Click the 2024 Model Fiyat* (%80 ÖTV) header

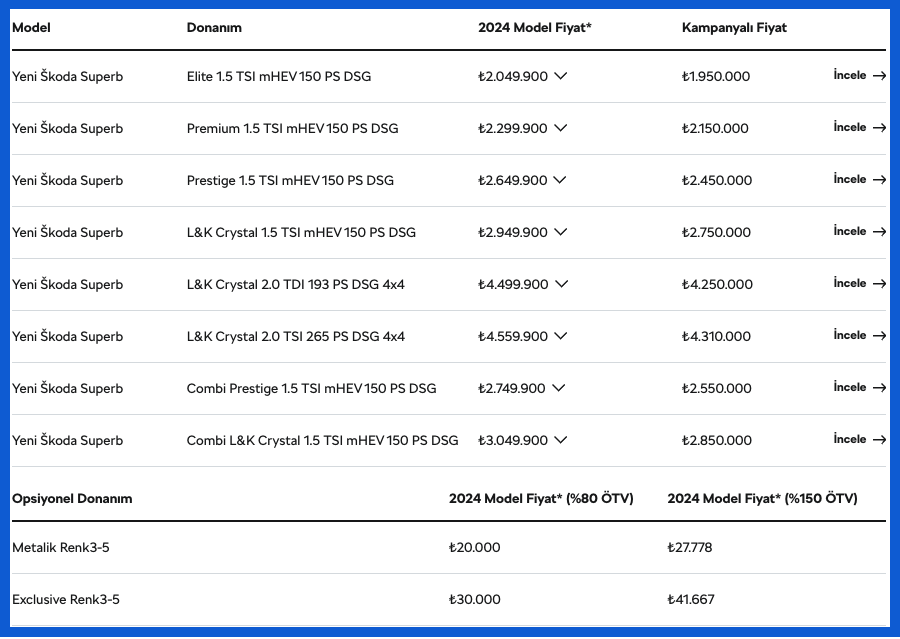pyautogui.click(x=541, y=498)
